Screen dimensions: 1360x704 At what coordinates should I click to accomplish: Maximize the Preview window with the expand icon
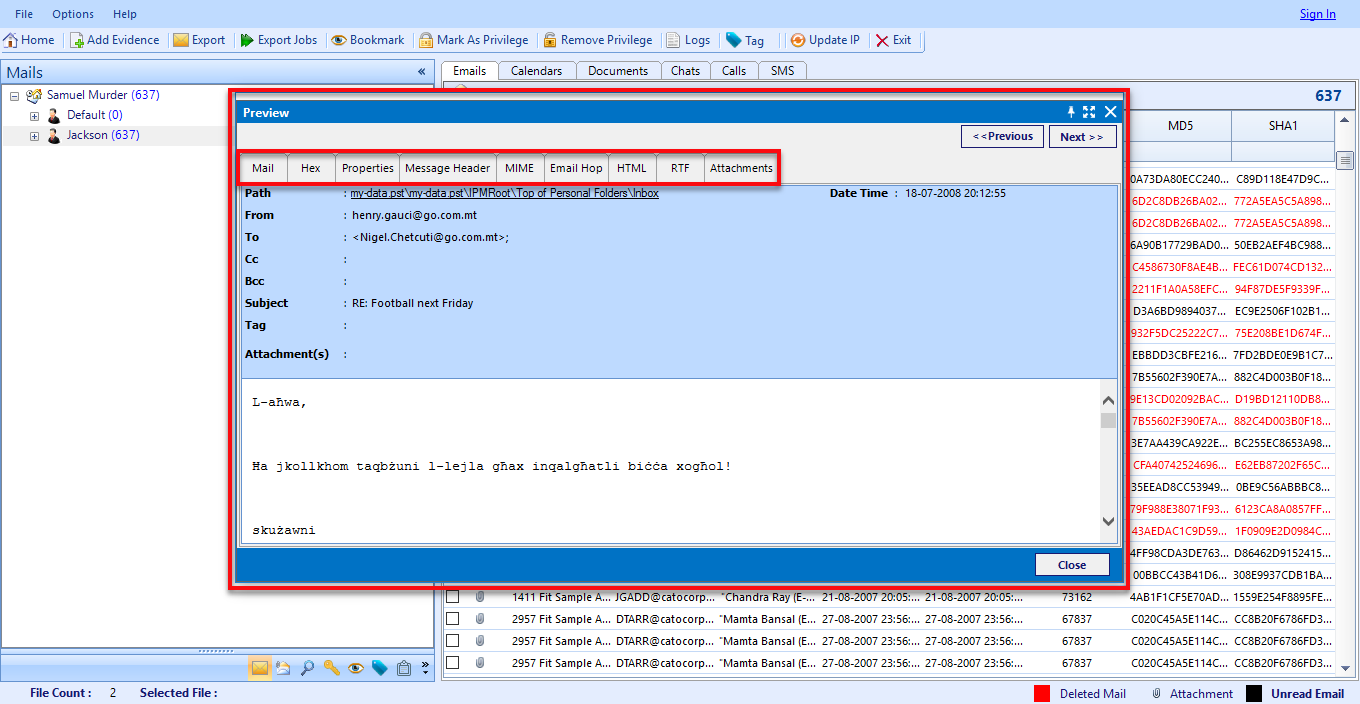pos(1089,112)
